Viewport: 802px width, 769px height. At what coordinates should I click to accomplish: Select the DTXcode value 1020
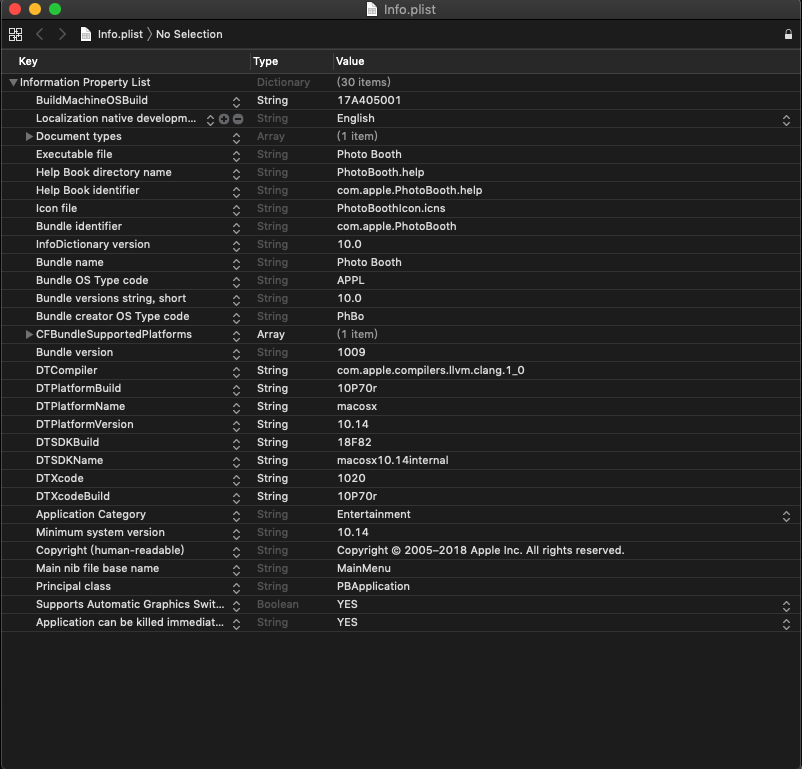coord(351,478)
